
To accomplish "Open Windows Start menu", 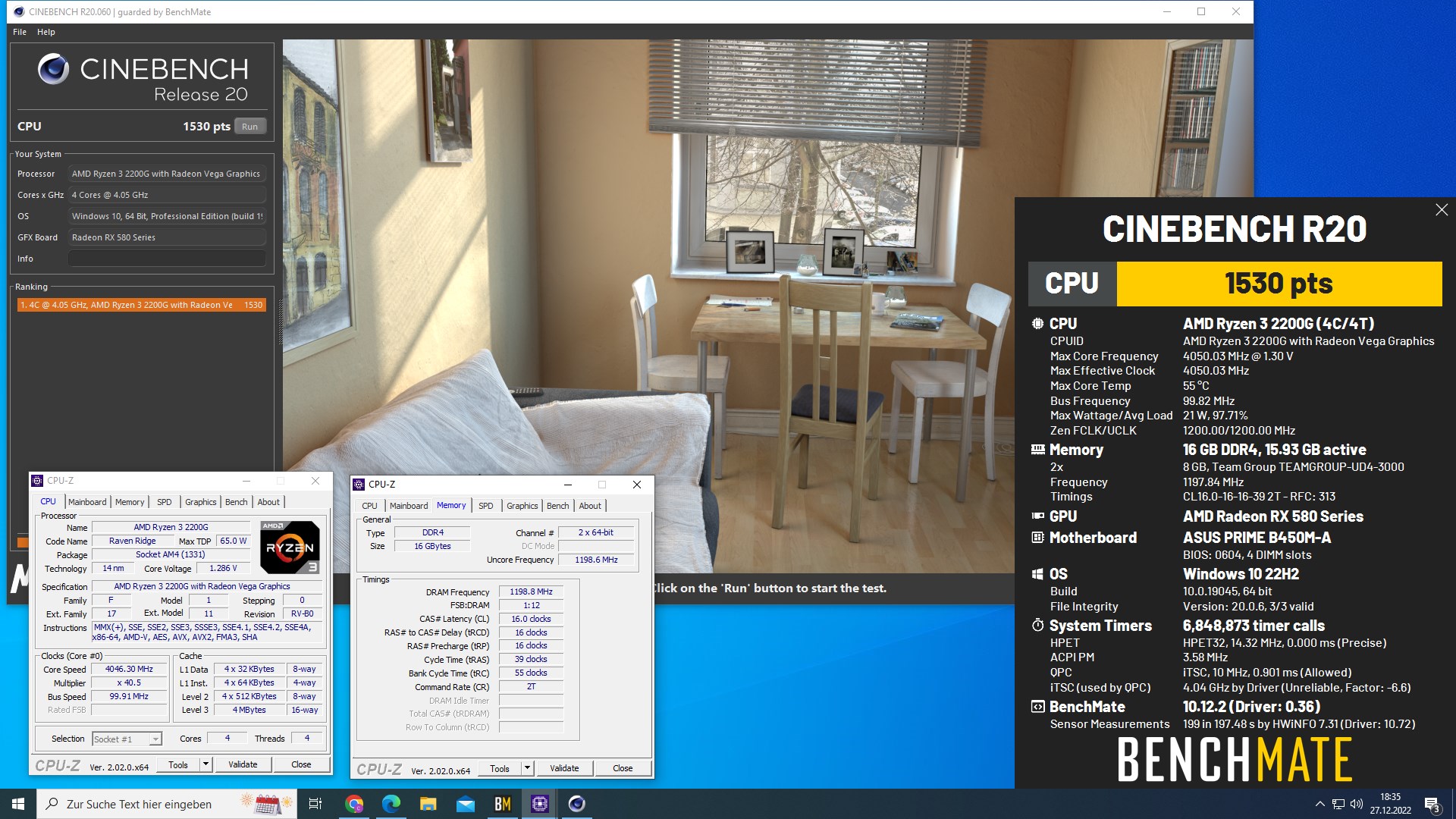I will click(x=18, y=804).
